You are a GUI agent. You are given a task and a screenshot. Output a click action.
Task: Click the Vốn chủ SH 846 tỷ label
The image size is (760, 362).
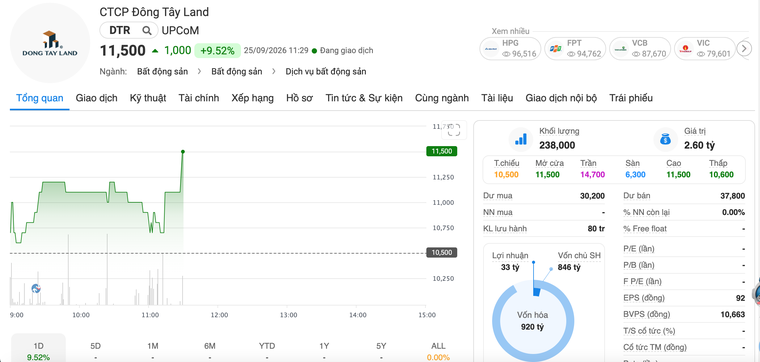point(579,261)
